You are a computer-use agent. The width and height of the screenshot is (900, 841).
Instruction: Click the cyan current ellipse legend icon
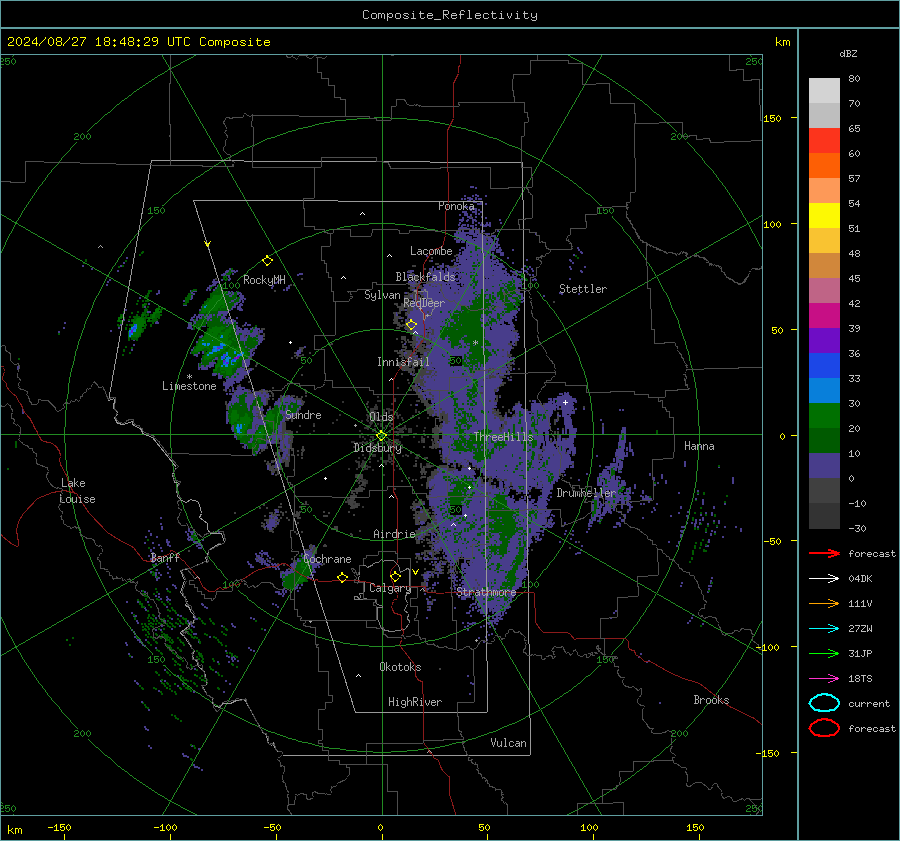[824, 703]
